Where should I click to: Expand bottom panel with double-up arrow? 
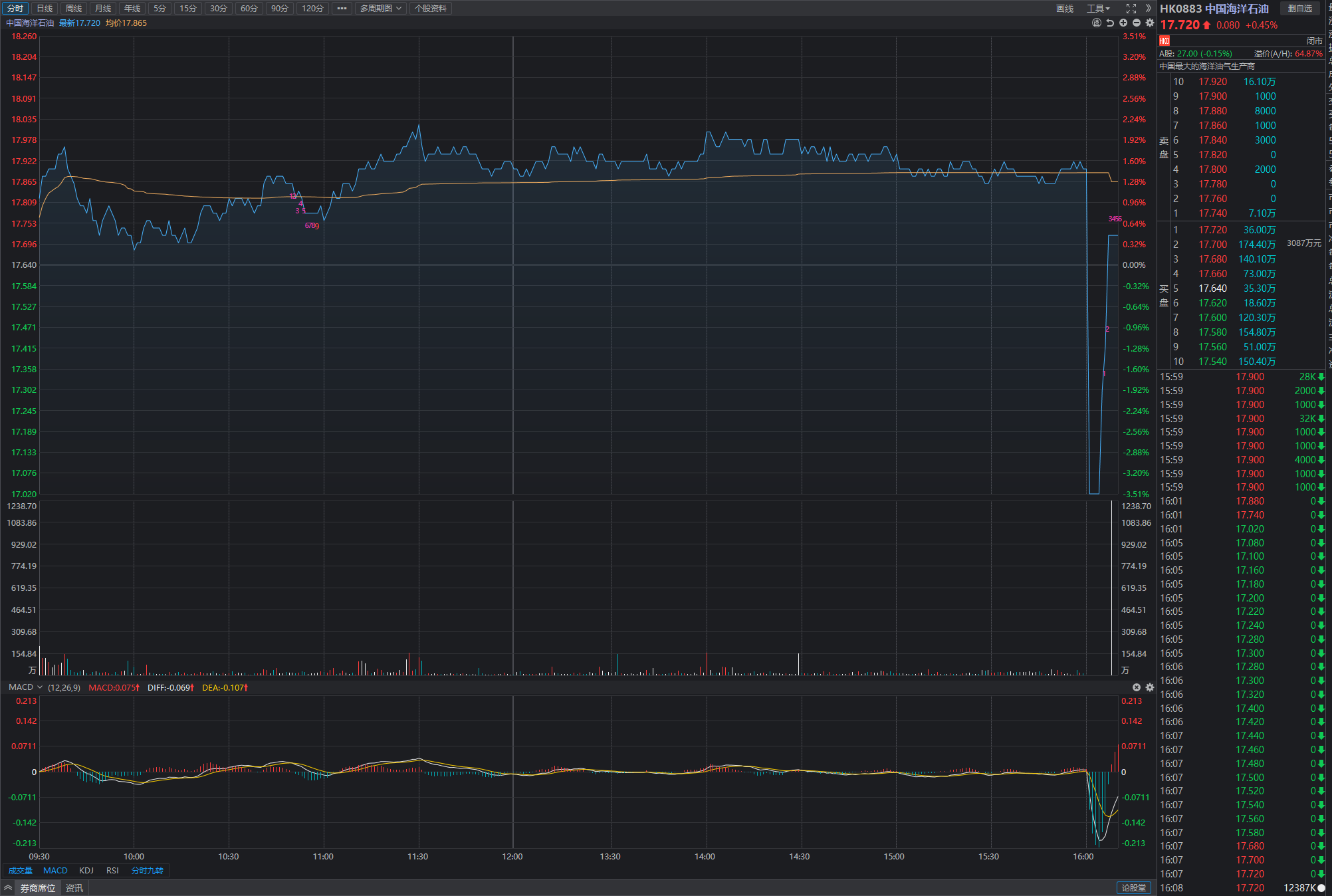pyautogui.click(x=8, y=888)
